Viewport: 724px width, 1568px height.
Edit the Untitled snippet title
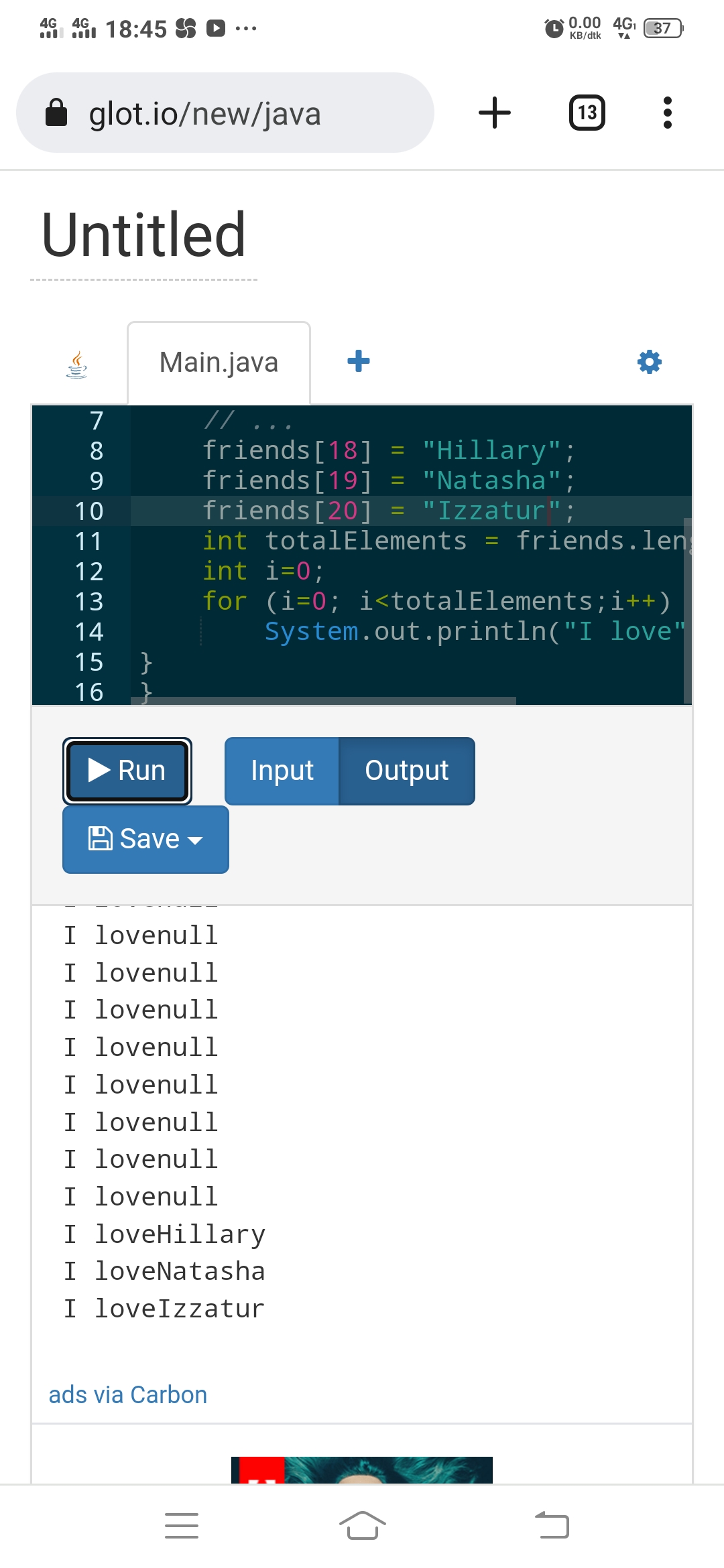(x=143, y=235)
